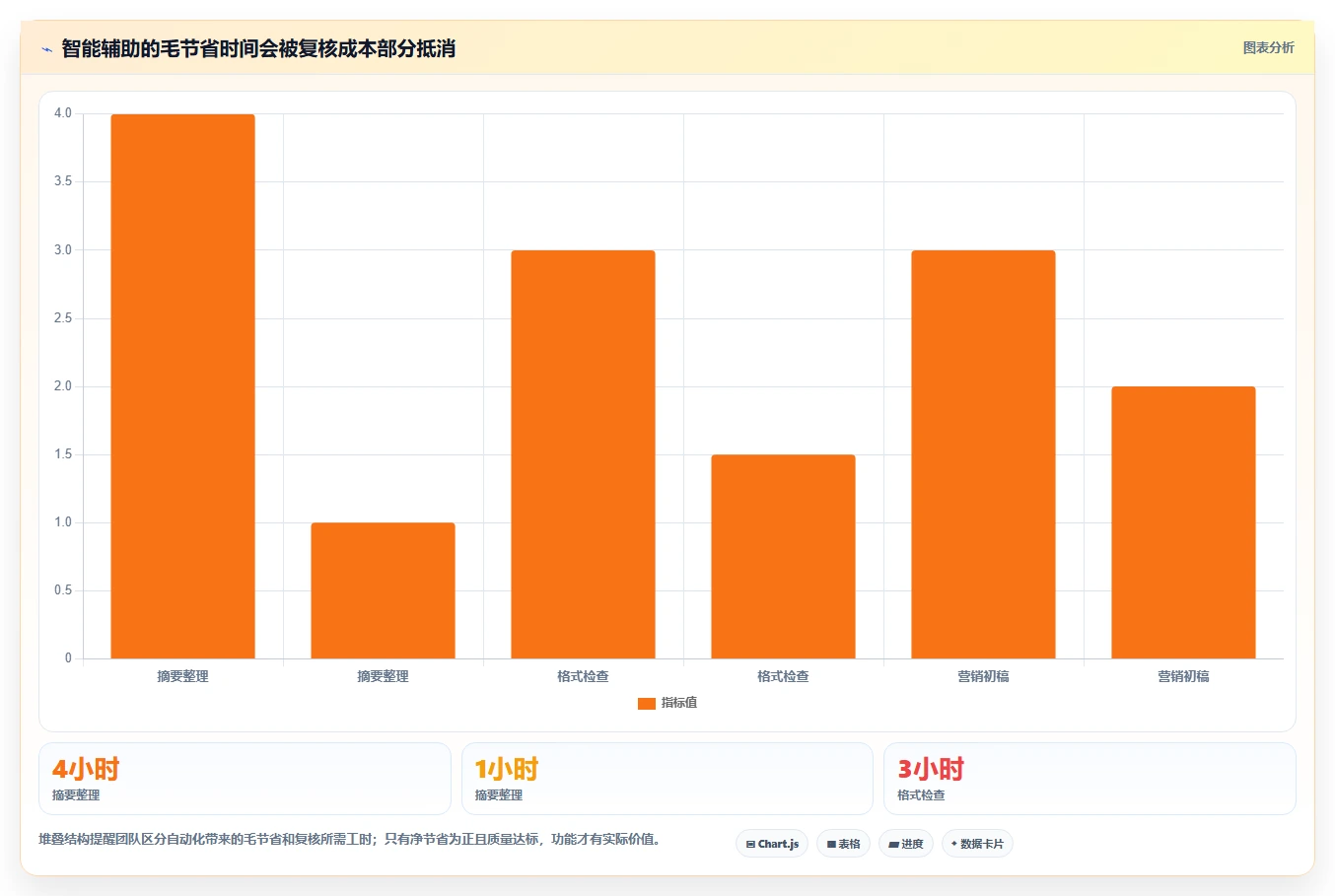Click the orange legend swatch for 指标值

647,704
